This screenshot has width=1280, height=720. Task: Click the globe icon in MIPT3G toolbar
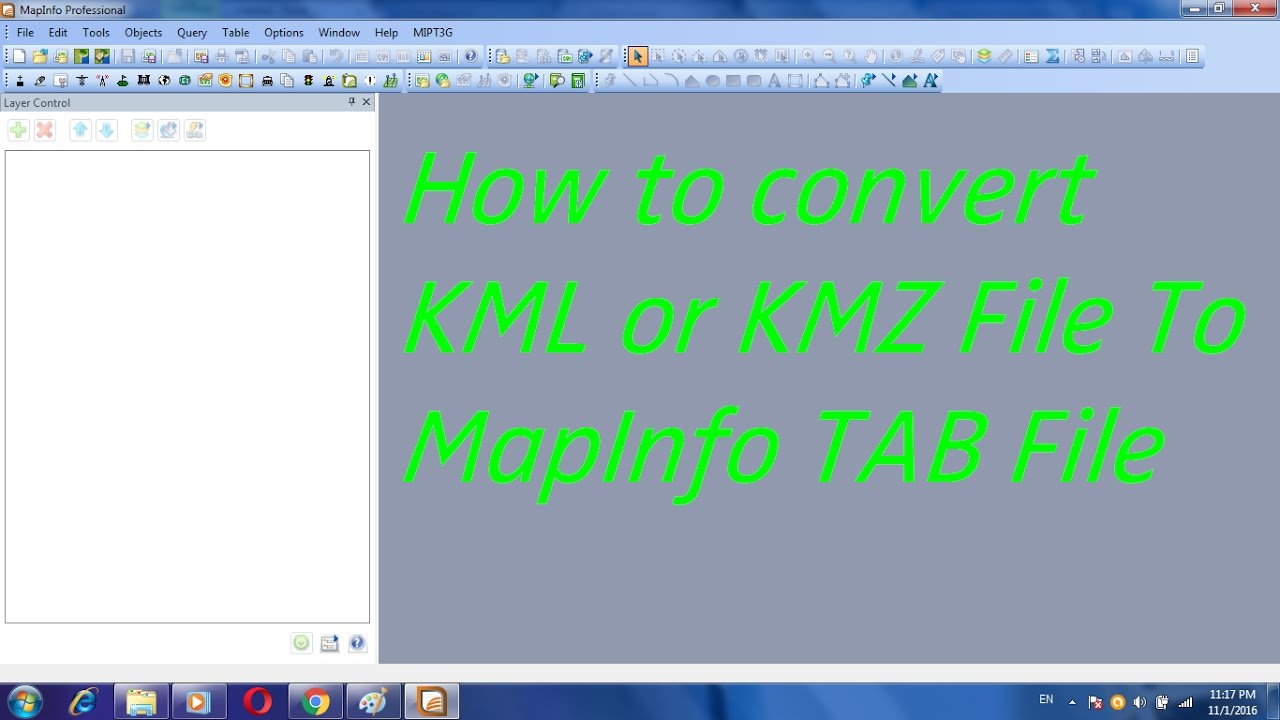point(164,80)
